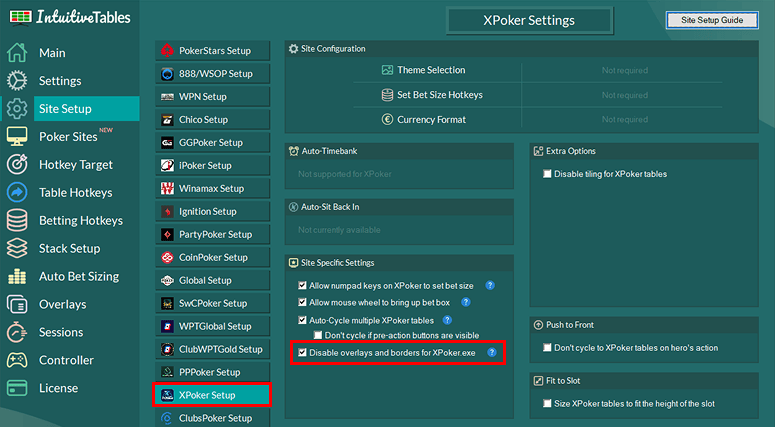Viewport: 775px width, 427px height.
Task: Click the License card icon
Action: pos(17,388)
